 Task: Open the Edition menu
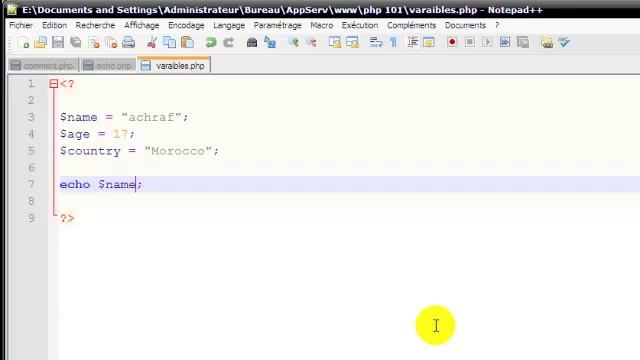pyautogui.click(x=54, y=25)
